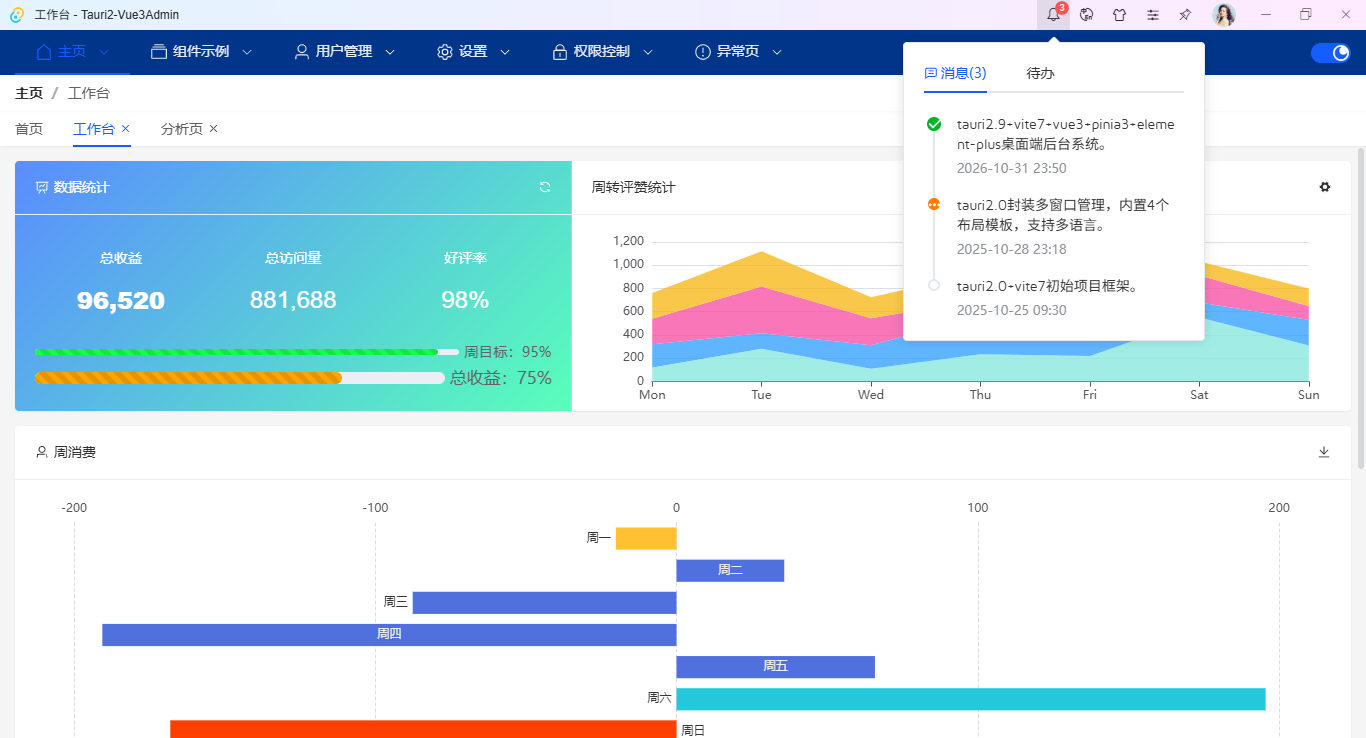Click the gear icon on 周转评赞统计
This screenshot has height=738, width=1366.
pyautogui.click(x=1325, y=187)
